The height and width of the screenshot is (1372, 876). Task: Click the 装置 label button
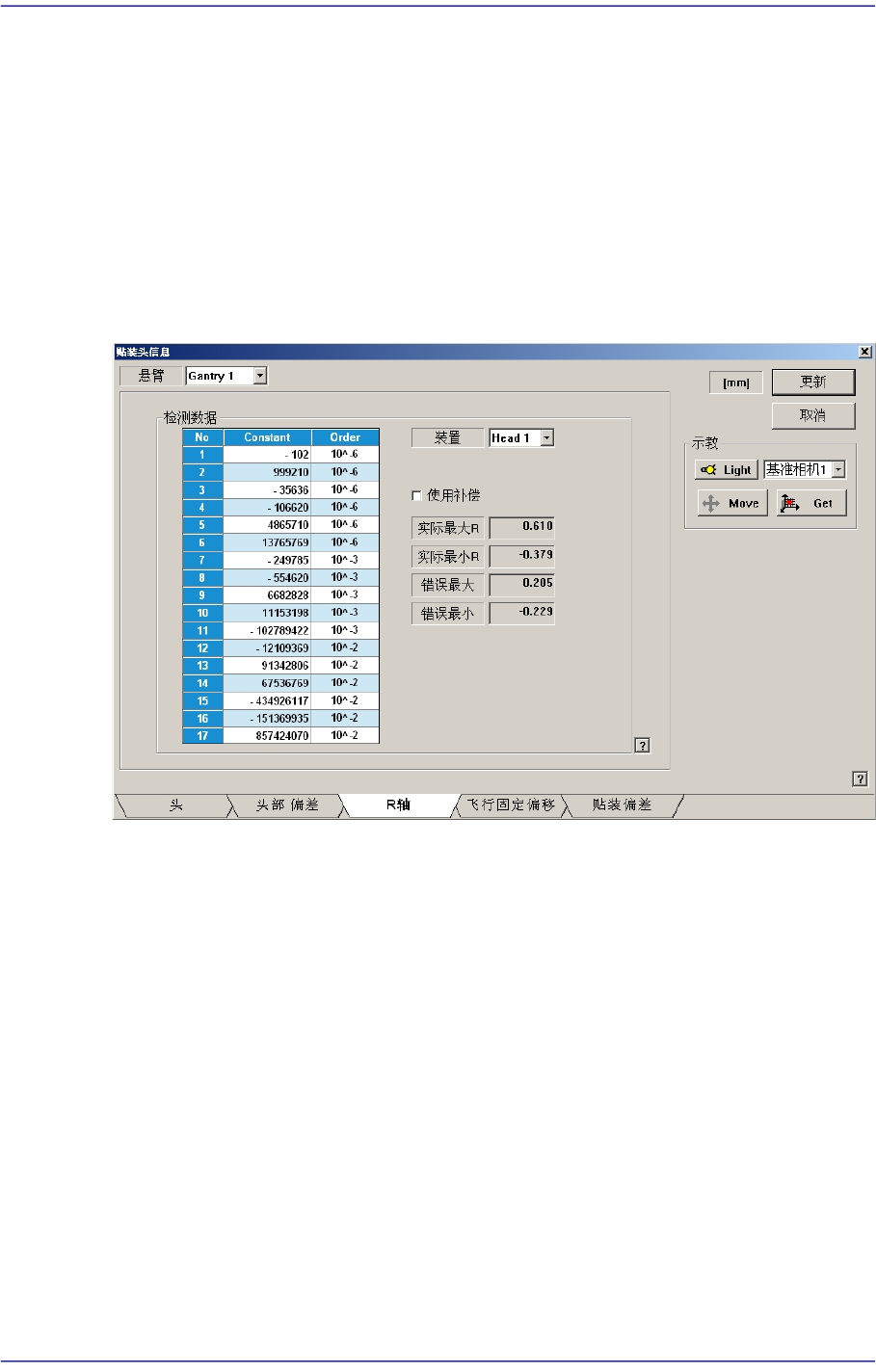pos(447,437)
